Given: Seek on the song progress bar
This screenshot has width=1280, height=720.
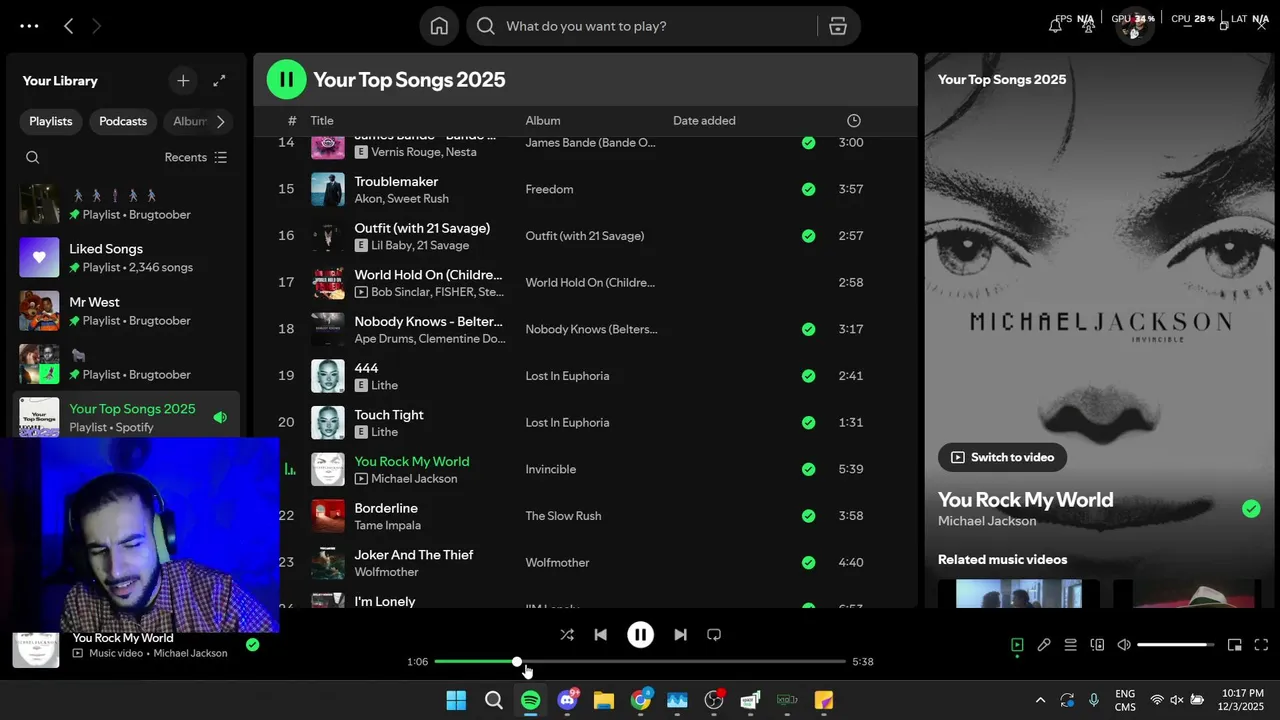Looking at the screenshot, I should point(640,662).
